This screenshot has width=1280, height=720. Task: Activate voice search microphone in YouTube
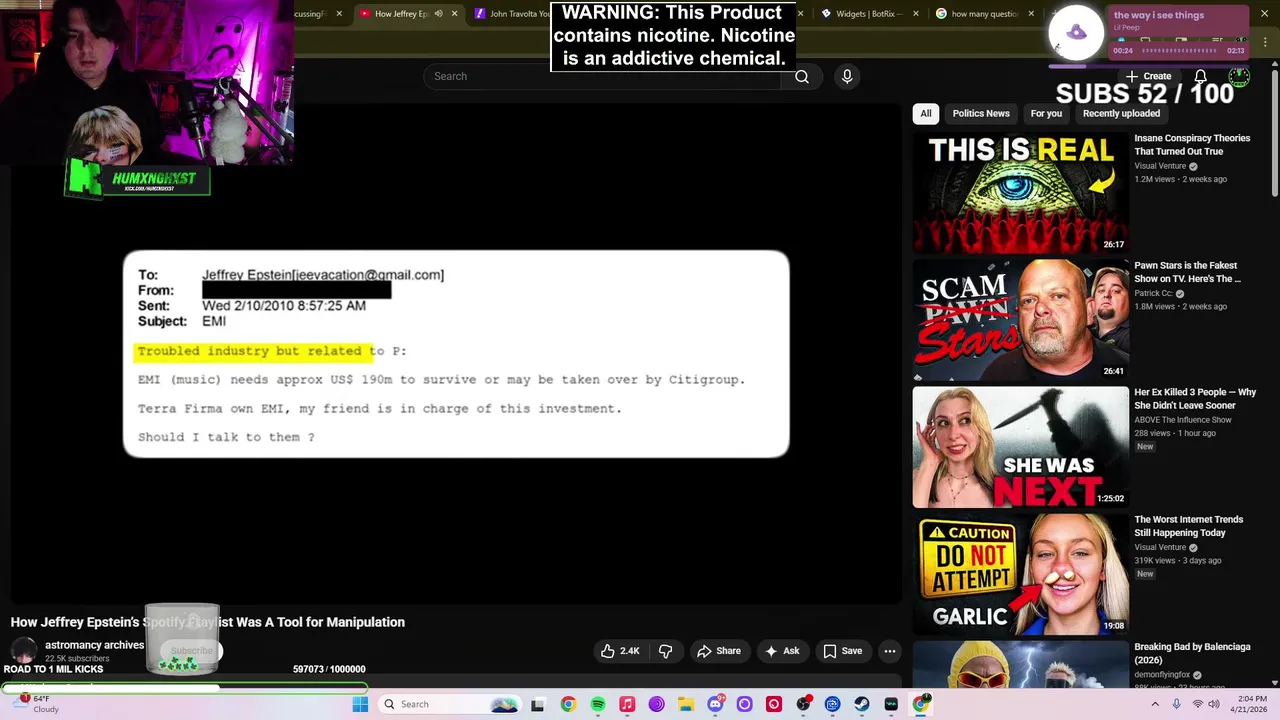point(847,76)
